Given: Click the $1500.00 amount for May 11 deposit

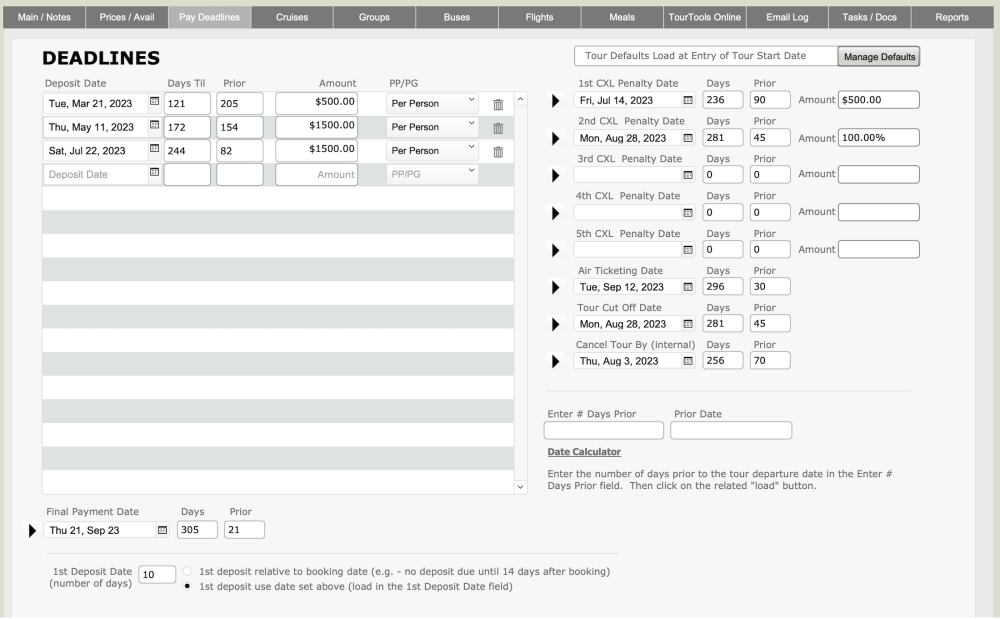Looking at the screenshot, I should [316, 127].
